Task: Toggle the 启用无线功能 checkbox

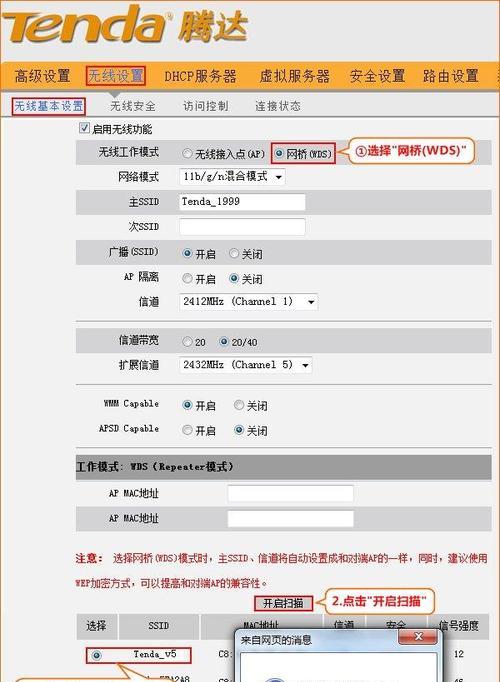Action: click(84, 128)
